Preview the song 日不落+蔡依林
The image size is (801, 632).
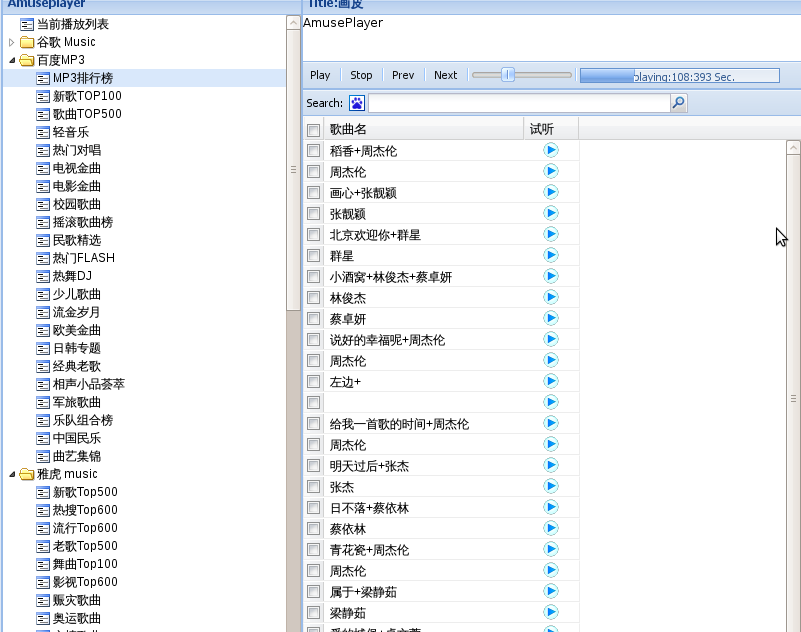551,507
